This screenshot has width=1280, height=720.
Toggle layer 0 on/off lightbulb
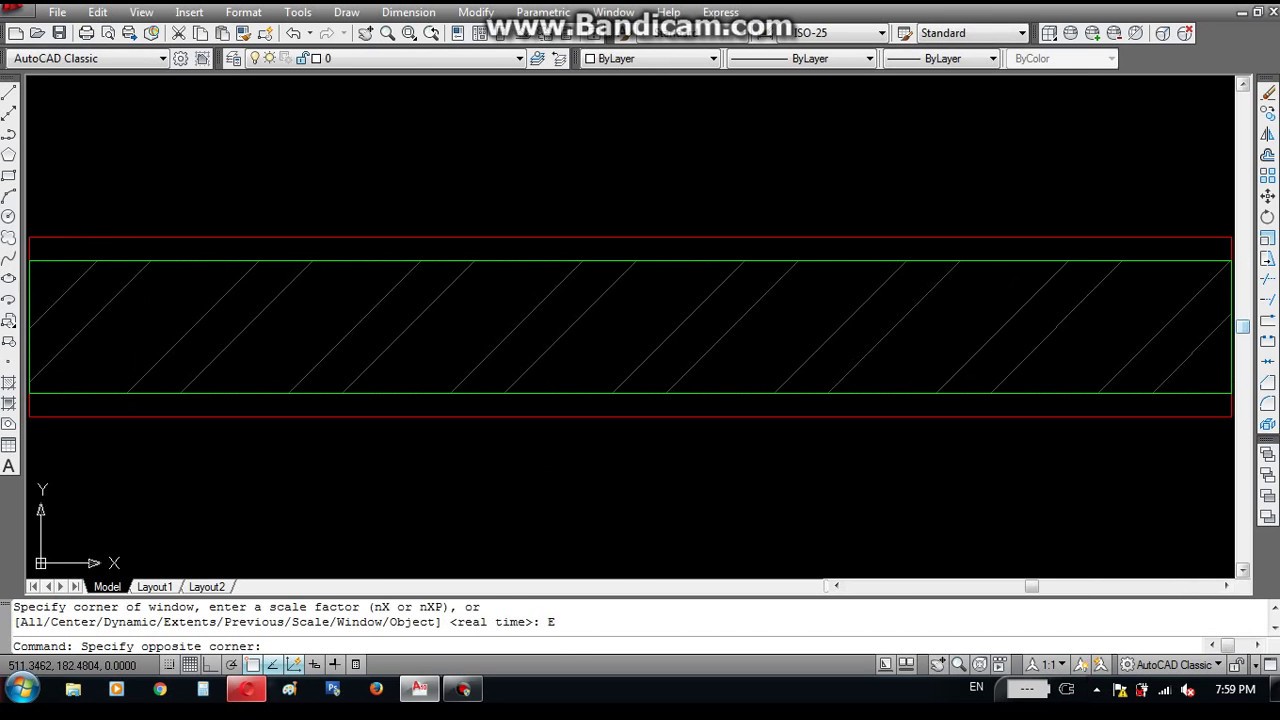click(x=255, y=58)
